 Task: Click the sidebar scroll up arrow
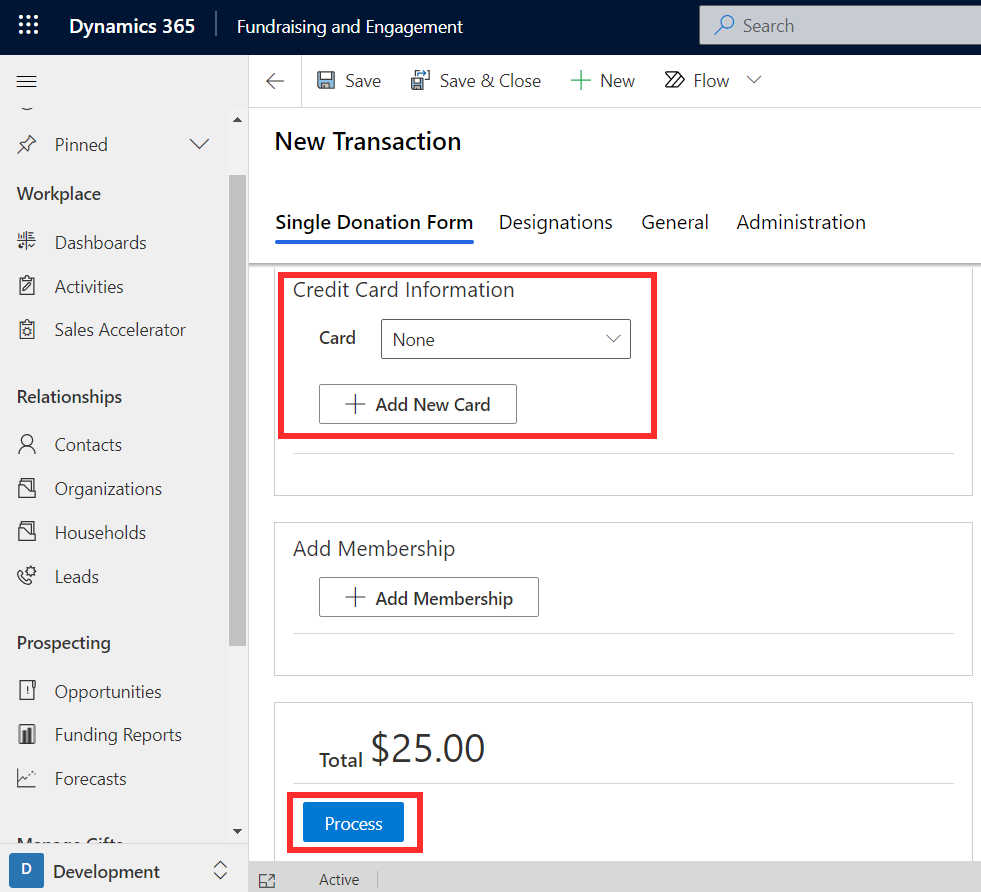click(237, 119)
